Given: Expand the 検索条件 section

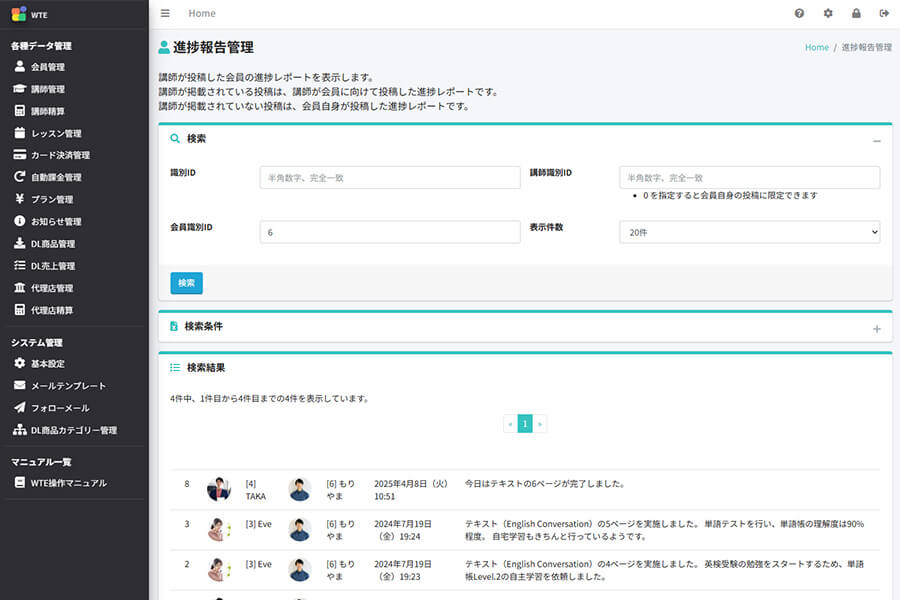Looking at the screenshot, I should tap(877, 327).
